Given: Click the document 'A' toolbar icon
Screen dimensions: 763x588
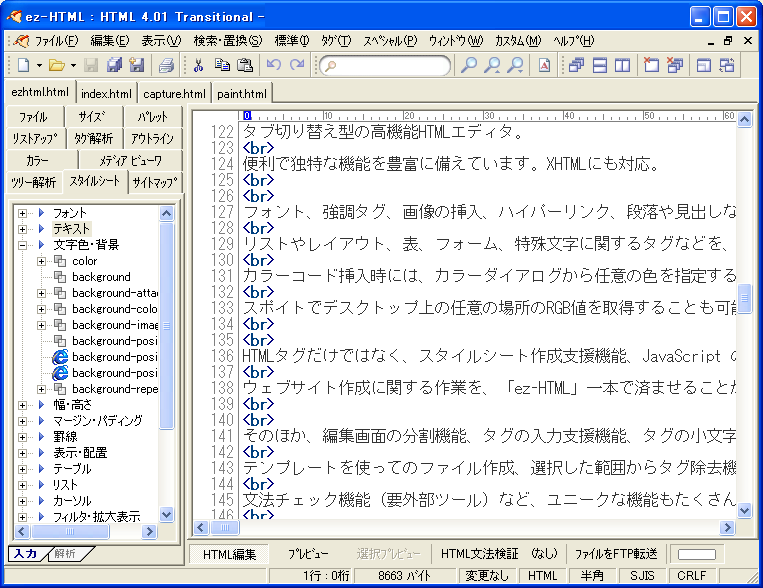Looking at the screenshot, I should pyautogui.click(x=545, y=65).
